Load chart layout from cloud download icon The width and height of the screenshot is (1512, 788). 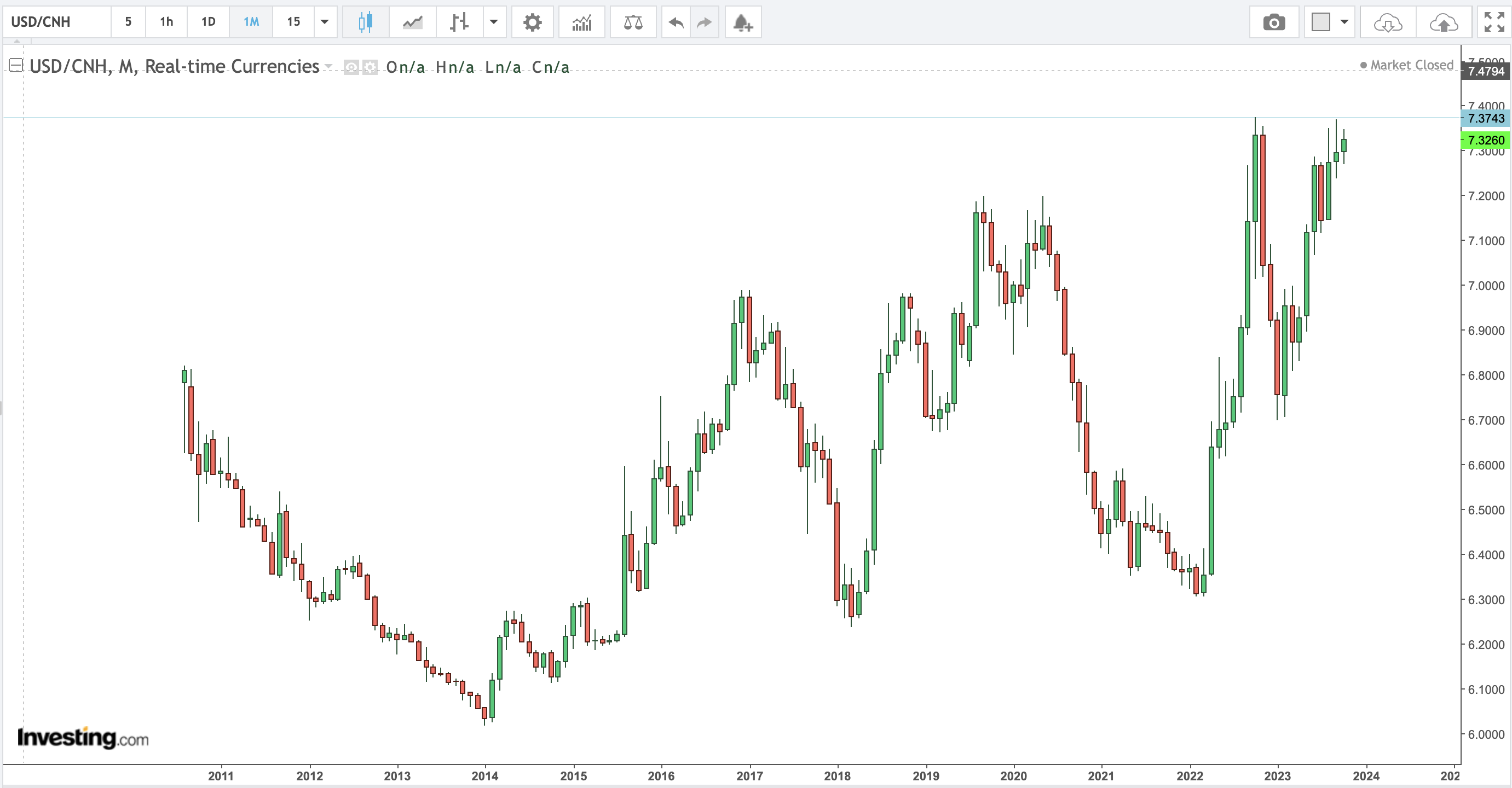tap(1388, 22)
